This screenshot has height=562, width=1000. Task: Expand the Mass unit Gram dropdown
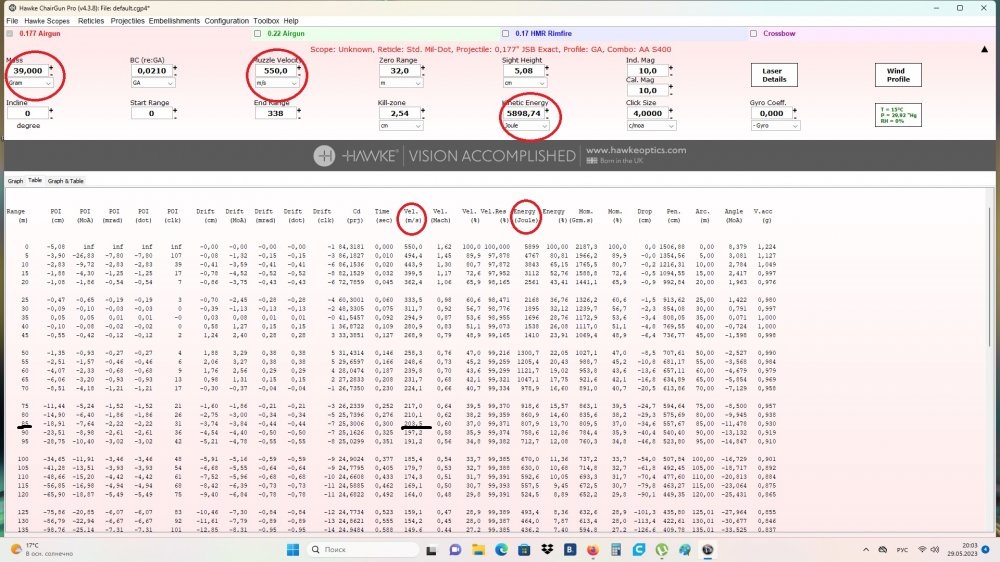[30, 84]
